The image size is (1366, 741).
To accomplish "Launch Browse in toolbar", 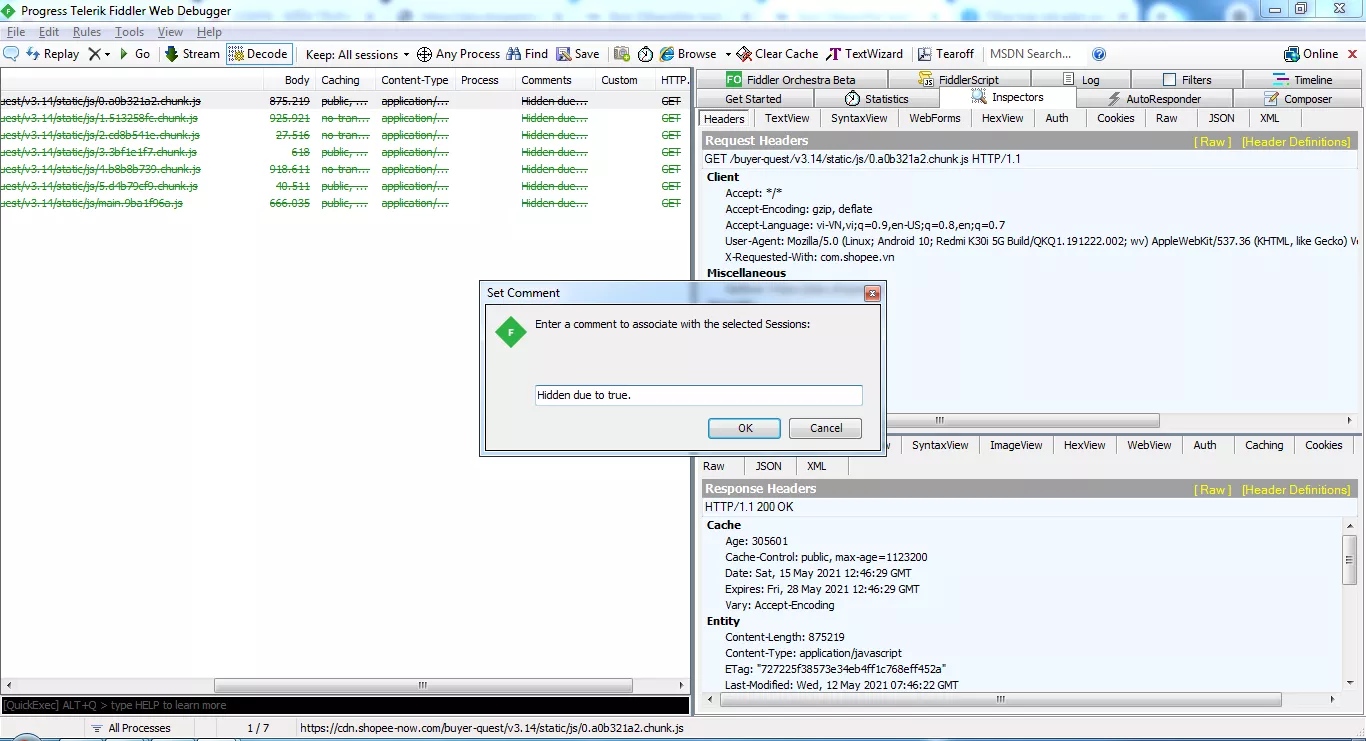I will (x=688, y=54).
